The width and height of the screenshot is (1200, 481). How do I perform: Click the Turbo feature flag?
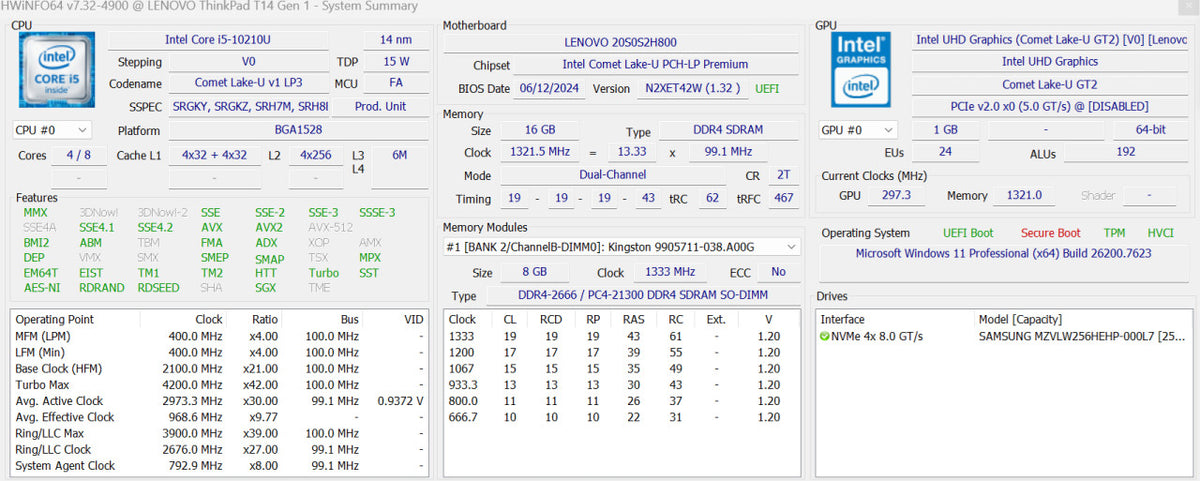tap(323, 273)
